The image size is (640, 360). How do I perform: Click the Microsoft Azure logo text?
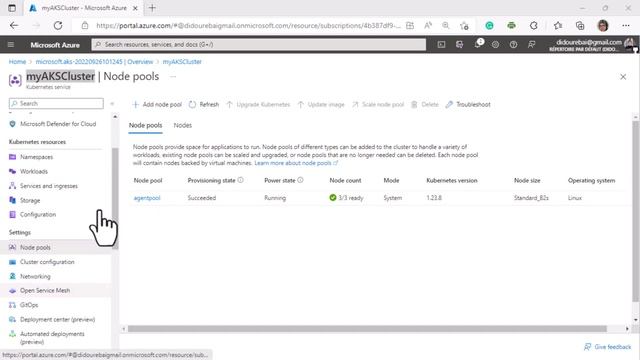tap(55, 44)
